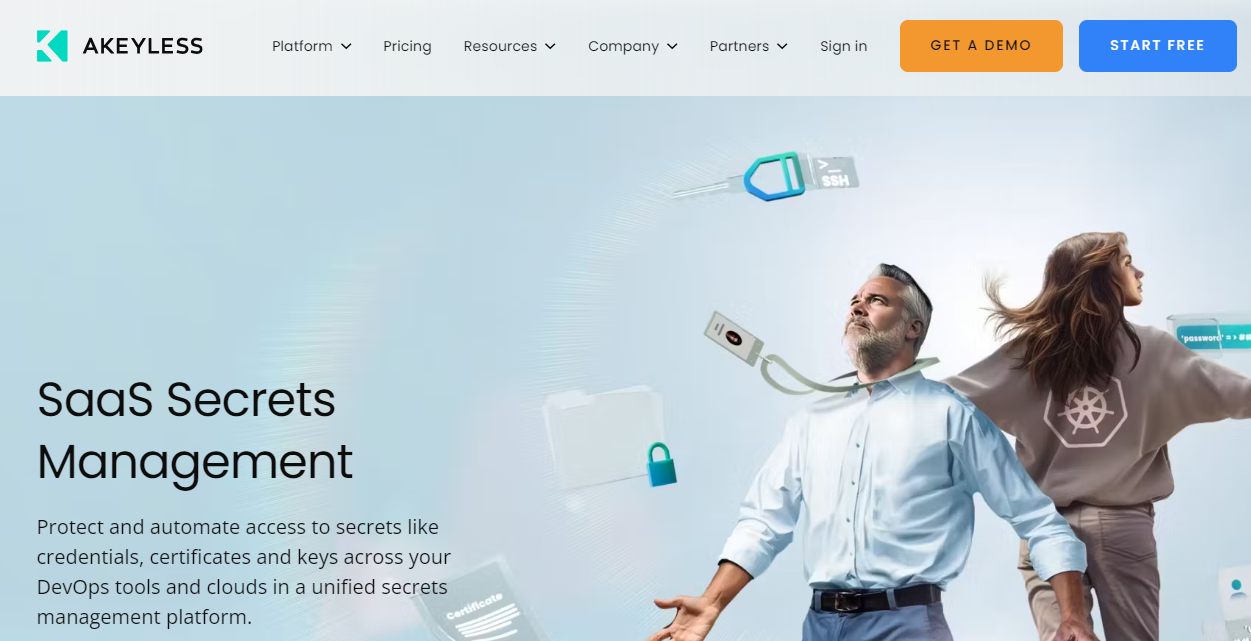Click the Sign in link
Screen dimensions: 1251x641
[x=844, y=46]
